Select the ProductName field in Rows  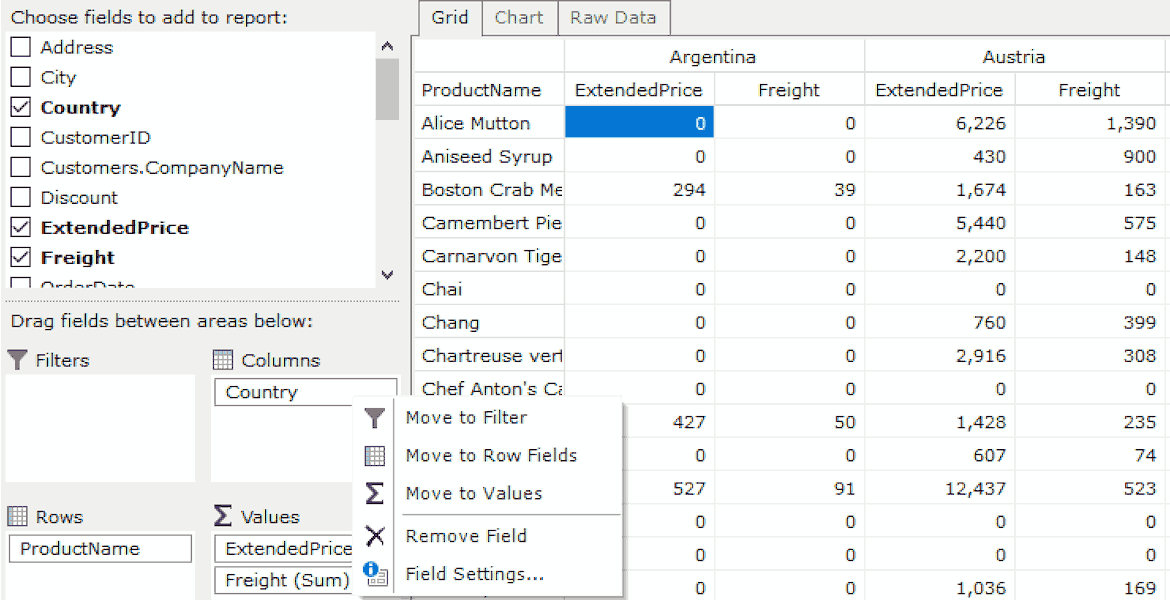(x=100, y=549)
